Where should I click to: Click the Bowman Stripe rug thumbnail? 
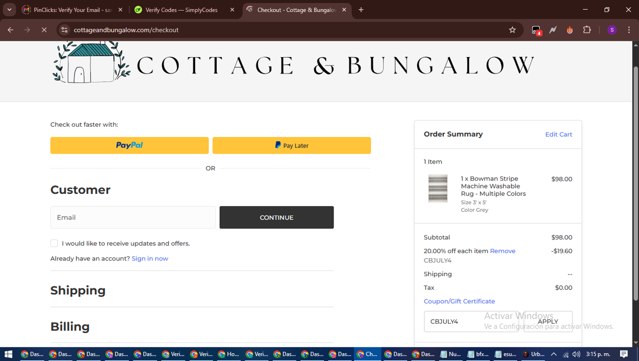pyautogui.click(x=438, y=188)
